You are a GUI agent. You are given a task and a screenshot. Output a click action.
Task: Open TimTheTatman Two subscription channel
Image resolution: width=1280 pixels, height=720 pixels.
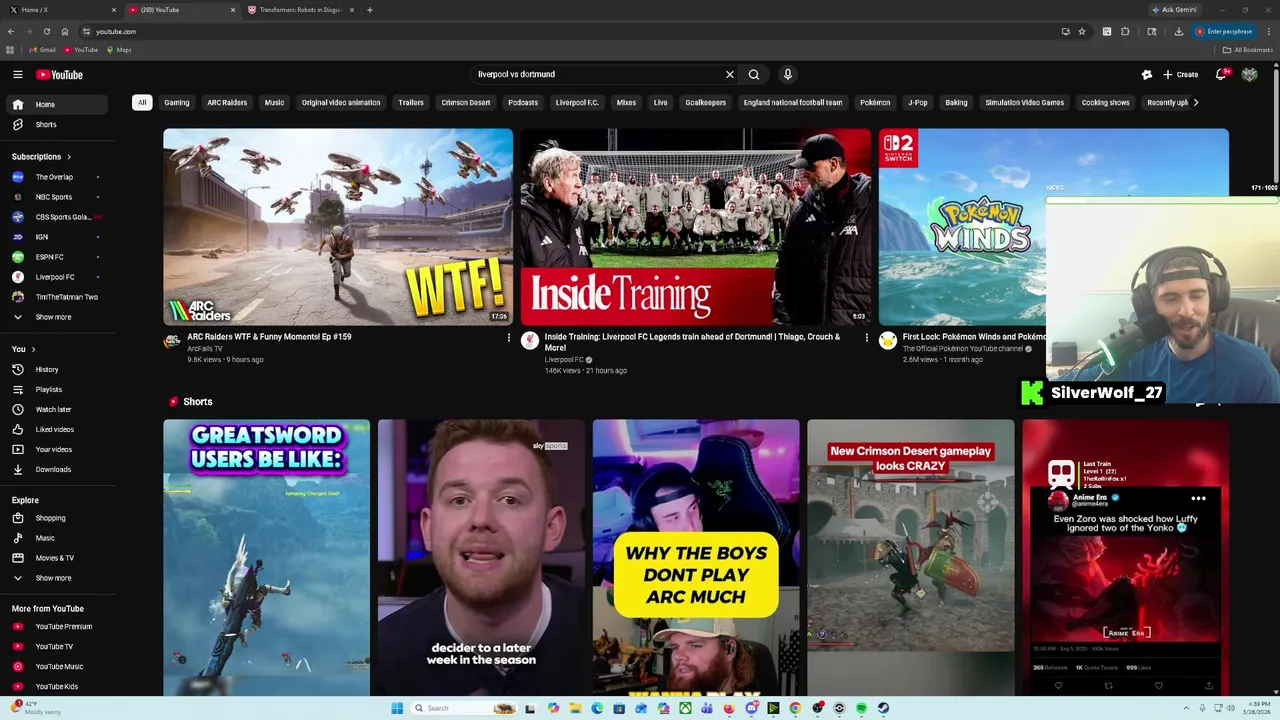[x=60, y=297]
